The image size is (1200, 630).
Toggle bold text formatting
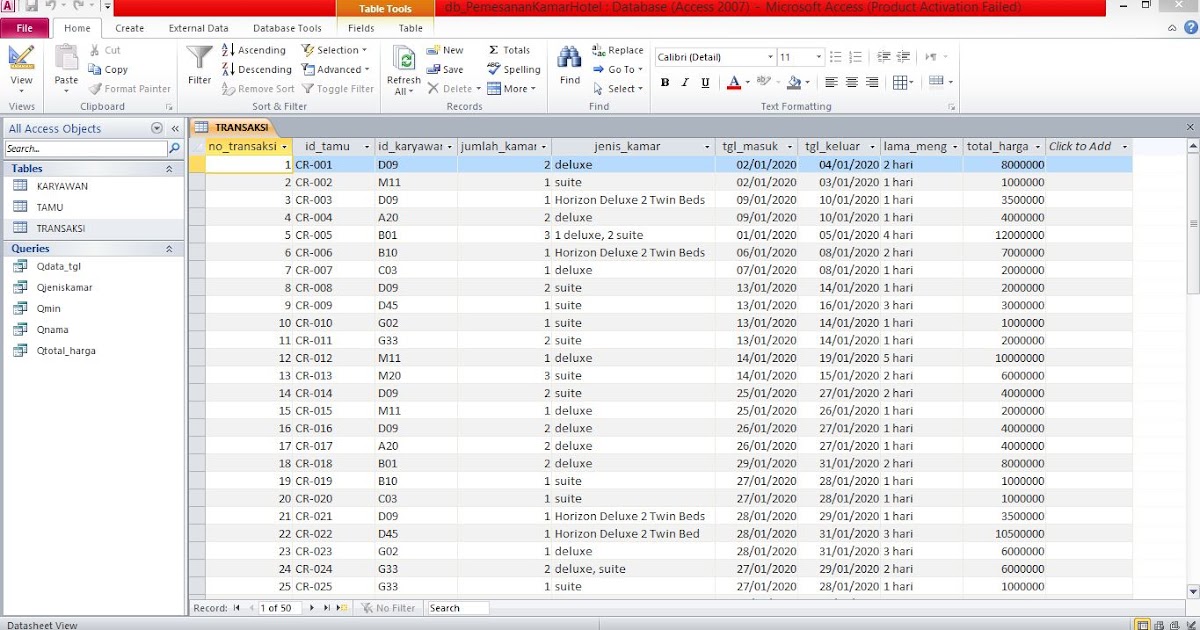pyautogui.click(x=664, y=82)
